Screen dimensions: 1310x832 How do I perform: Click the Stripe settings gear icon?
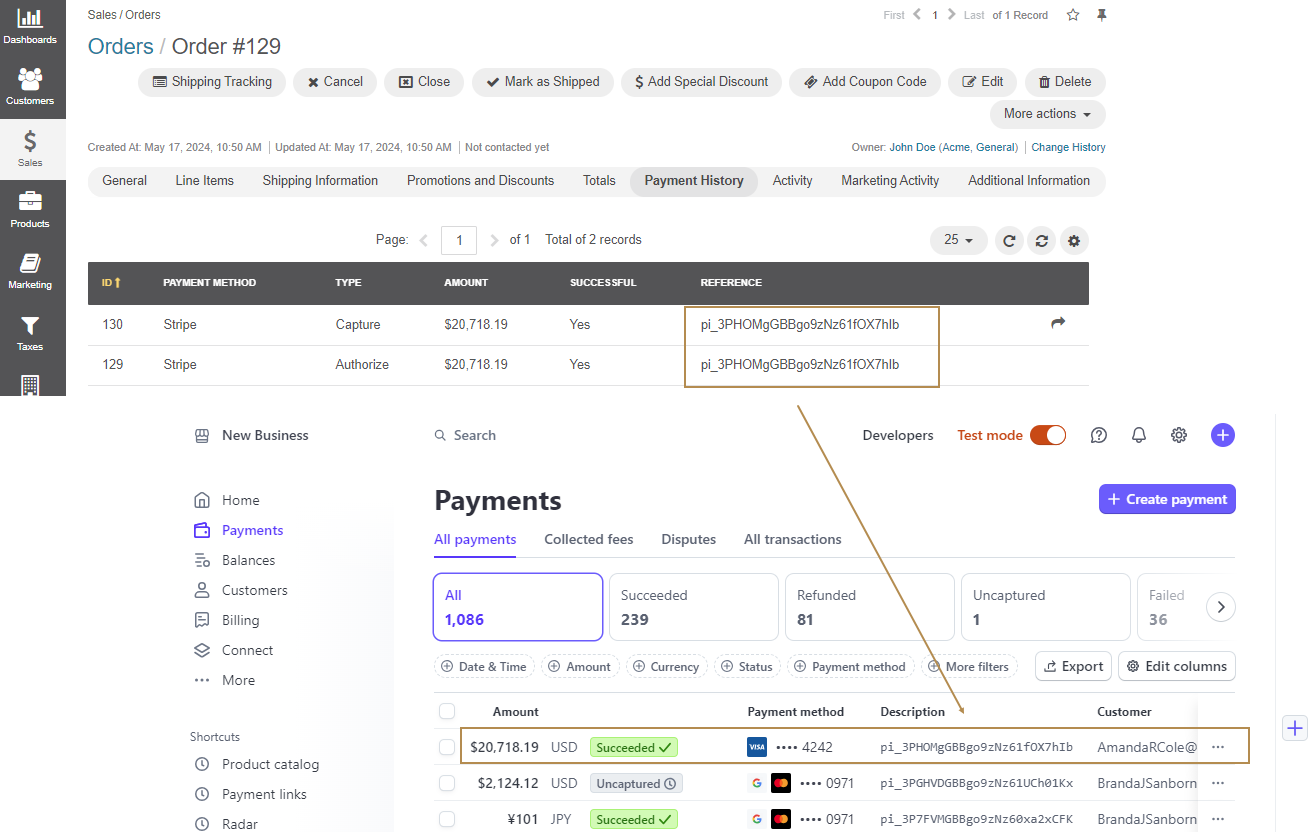1179,435
